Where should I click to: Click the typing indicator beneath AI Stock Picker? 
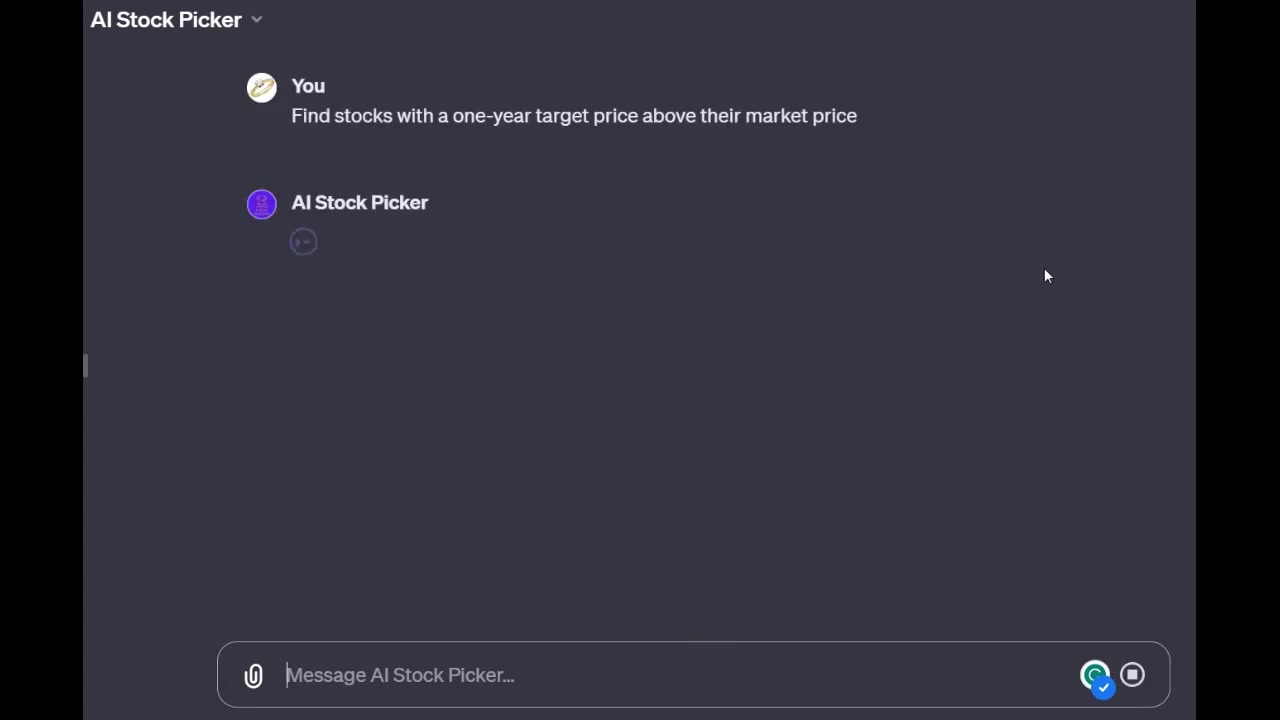pyautogui.click(x=303, y=241)
